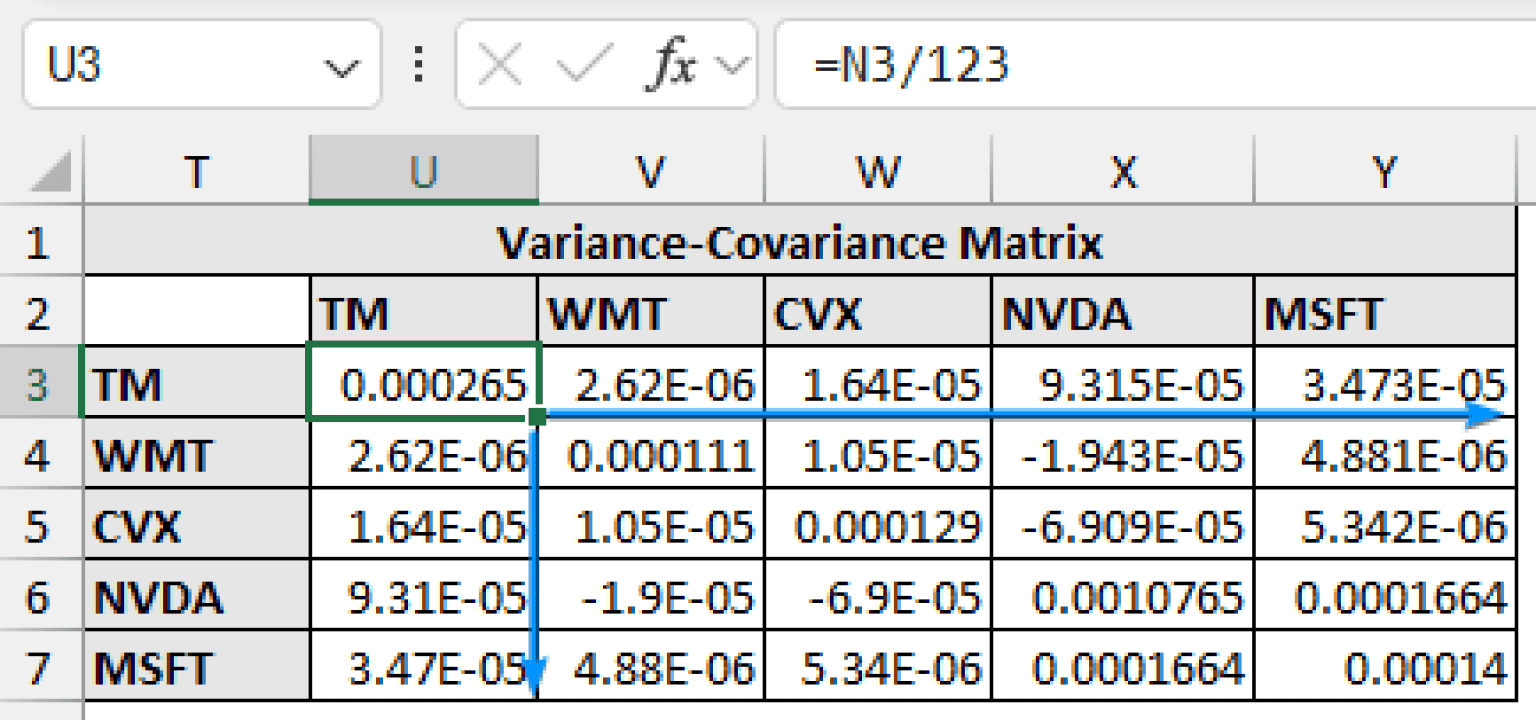Click the Enter checkmark icon in formula bar
The width and height of the screenshot is (1536, 720).
[x=584, y=67]
